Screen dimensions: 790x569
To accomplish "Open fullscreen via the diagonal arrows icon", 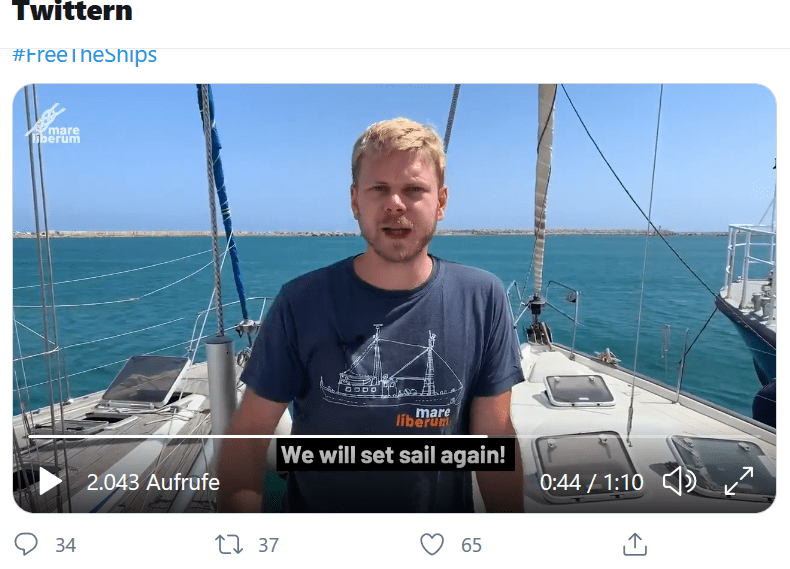I will (x=739, y=481).
